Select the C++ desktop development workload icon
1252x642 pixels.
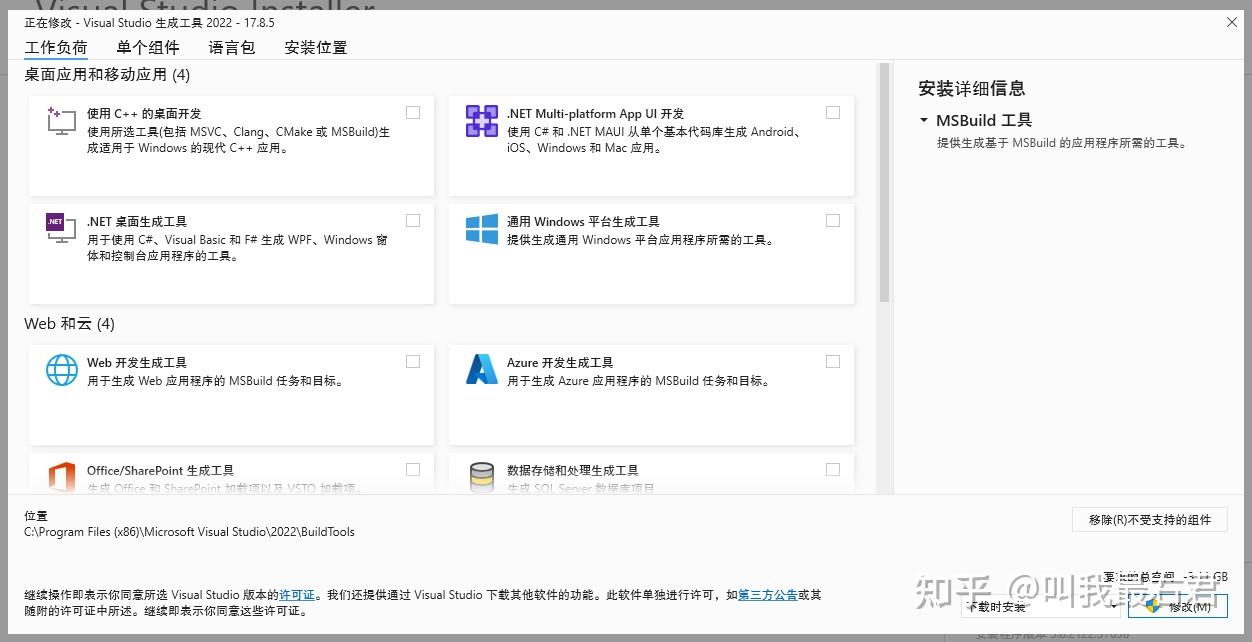click(x=61, y=120)
